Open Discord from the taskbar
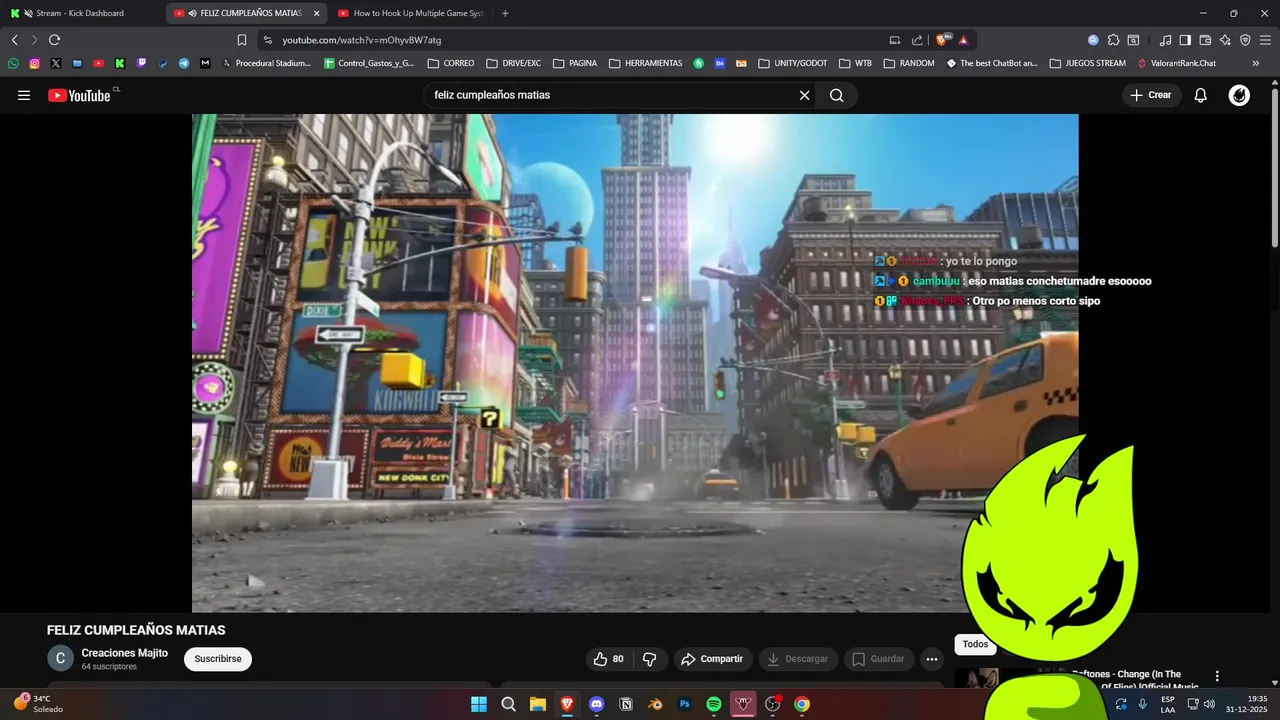 click(x=597, y=704)
